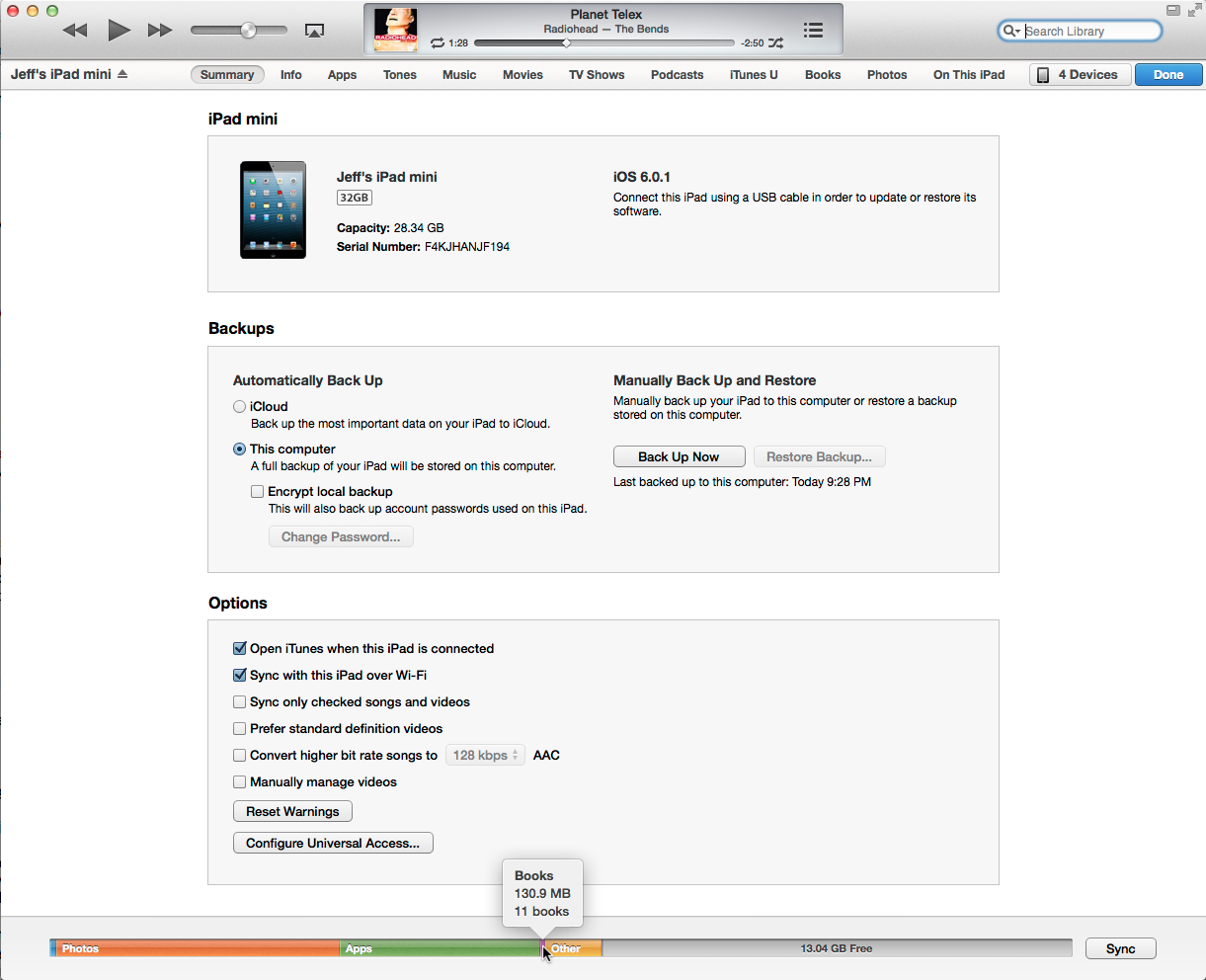The width and height of the screenshot is (1206, 980).
Task: Open the 128 kbps bitrate dropdown
Action: (485, 755)
